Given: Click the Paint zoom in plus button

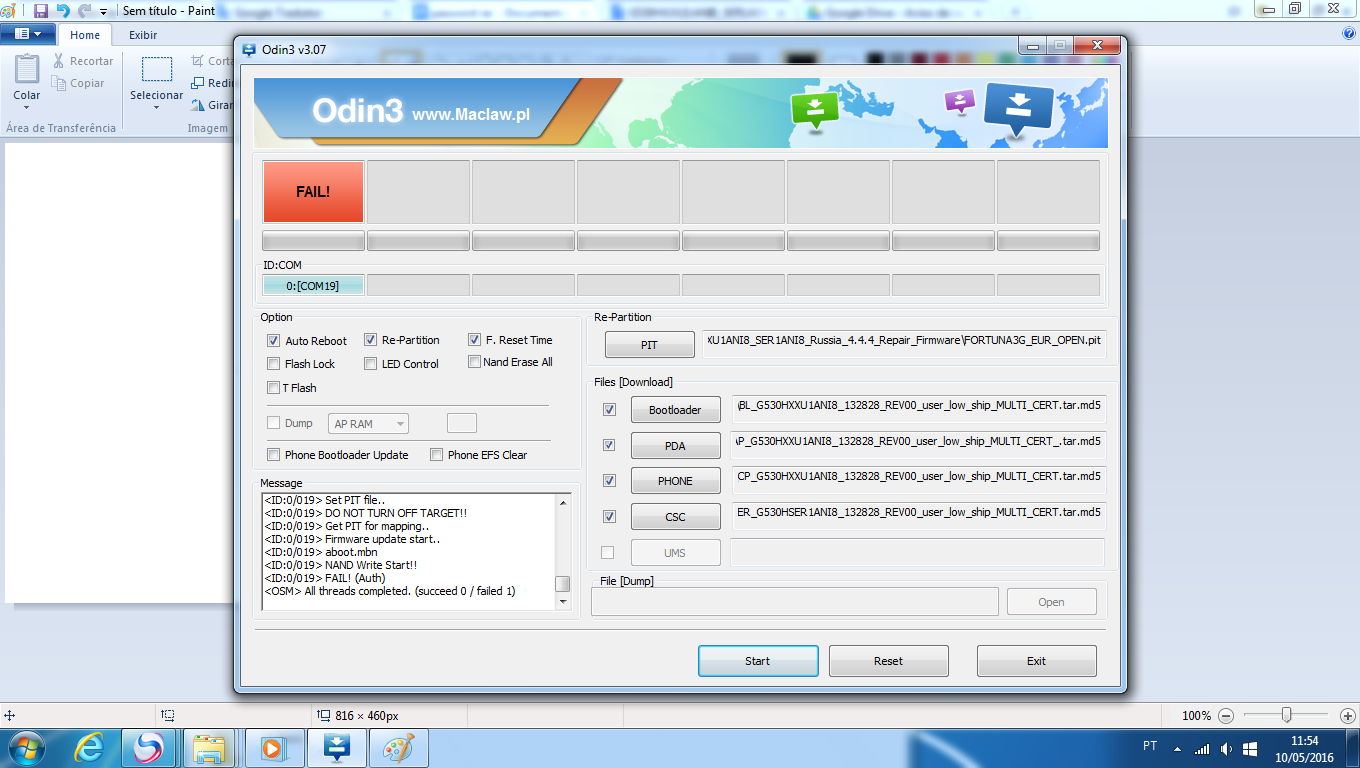Looking at the screenshot, I should pos(1348,716).
